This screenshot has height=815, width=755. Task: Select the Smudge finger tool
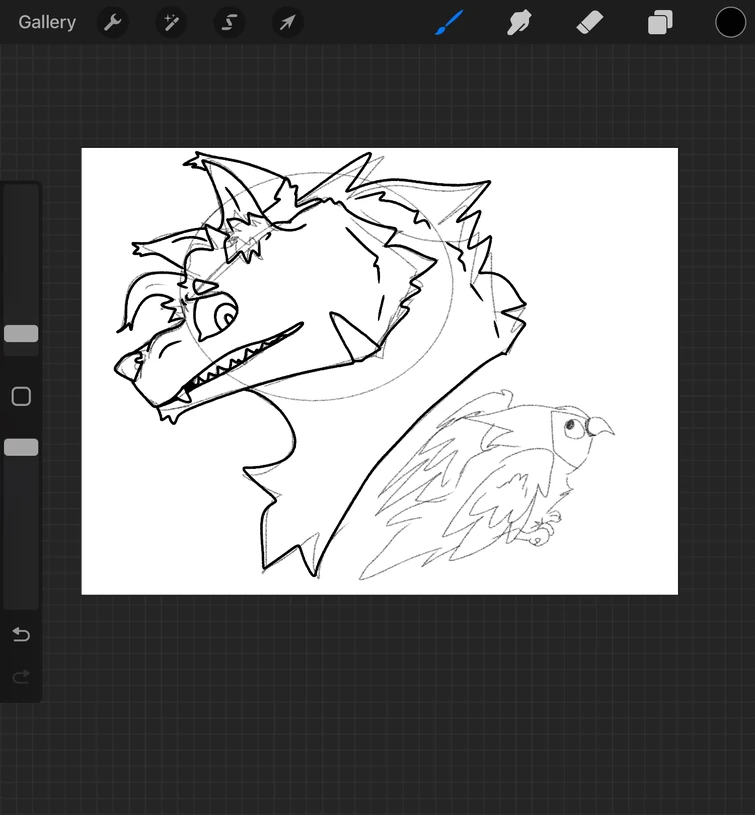[x=519, y=23]
